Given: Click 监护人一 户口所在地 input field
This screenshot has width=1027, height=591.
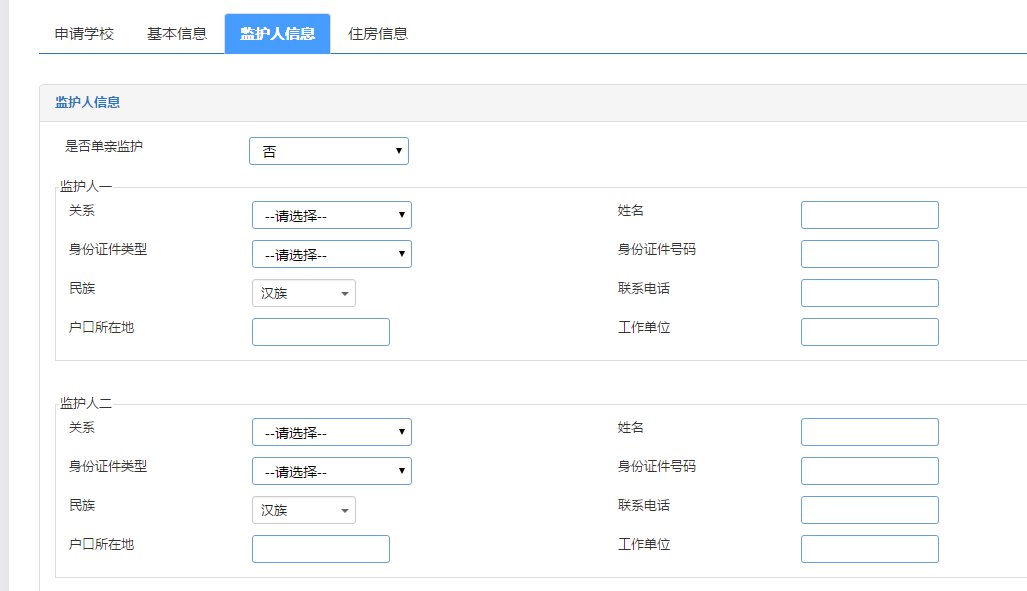Looking at the screenshot, I should [320, 332].
